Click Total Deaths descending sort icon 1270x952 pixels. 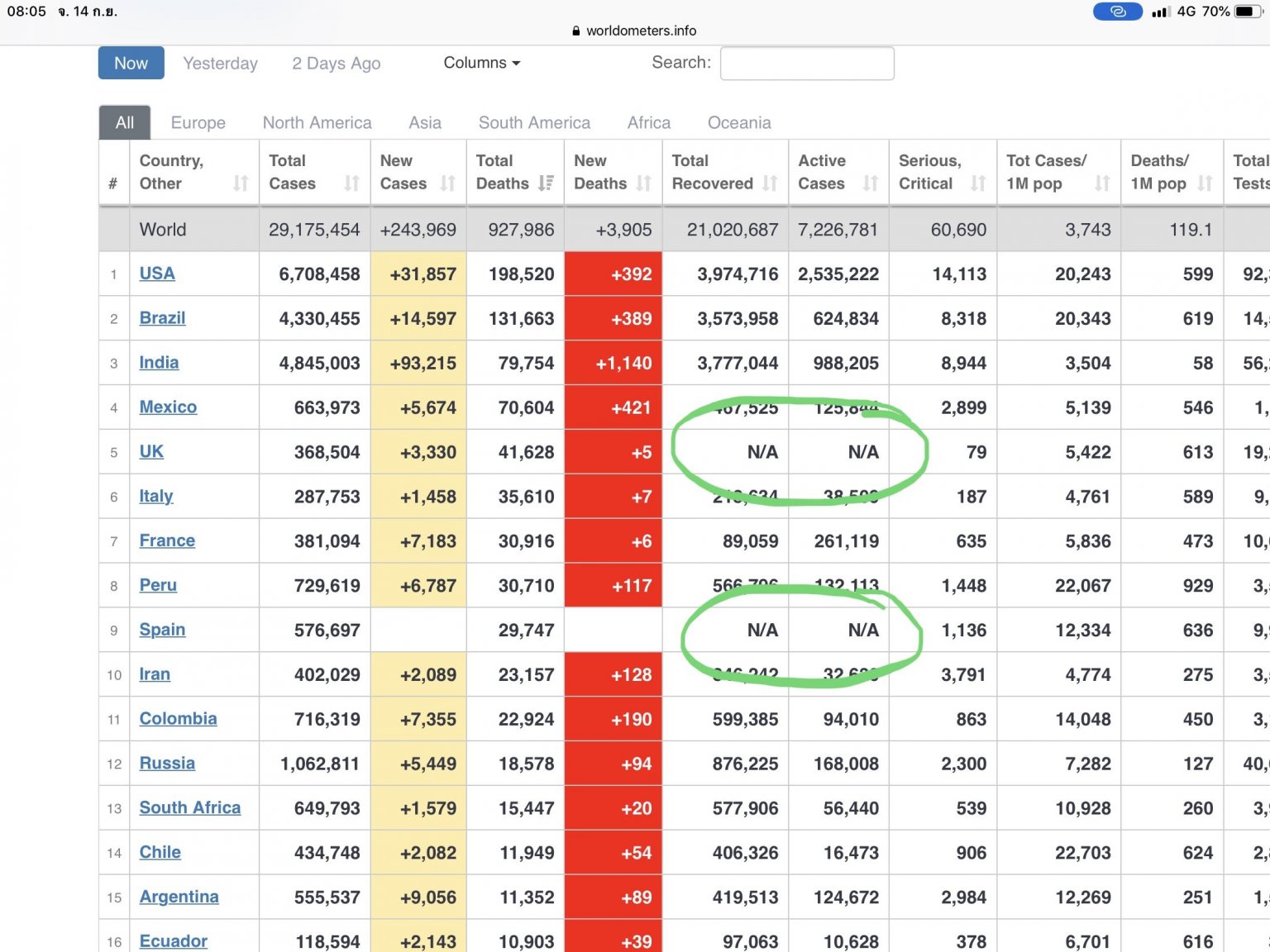[x=546, y=183]
